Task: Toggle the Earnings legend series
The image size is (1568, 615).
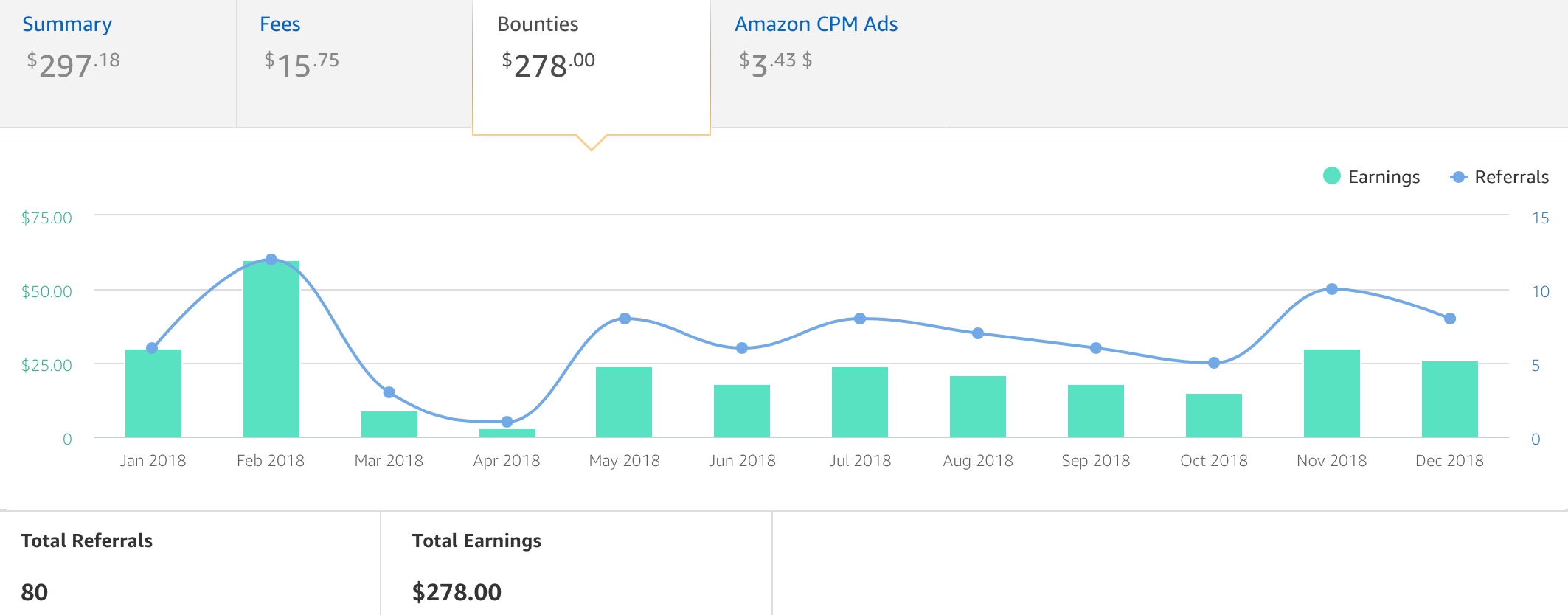Action: coord(1371,176)
